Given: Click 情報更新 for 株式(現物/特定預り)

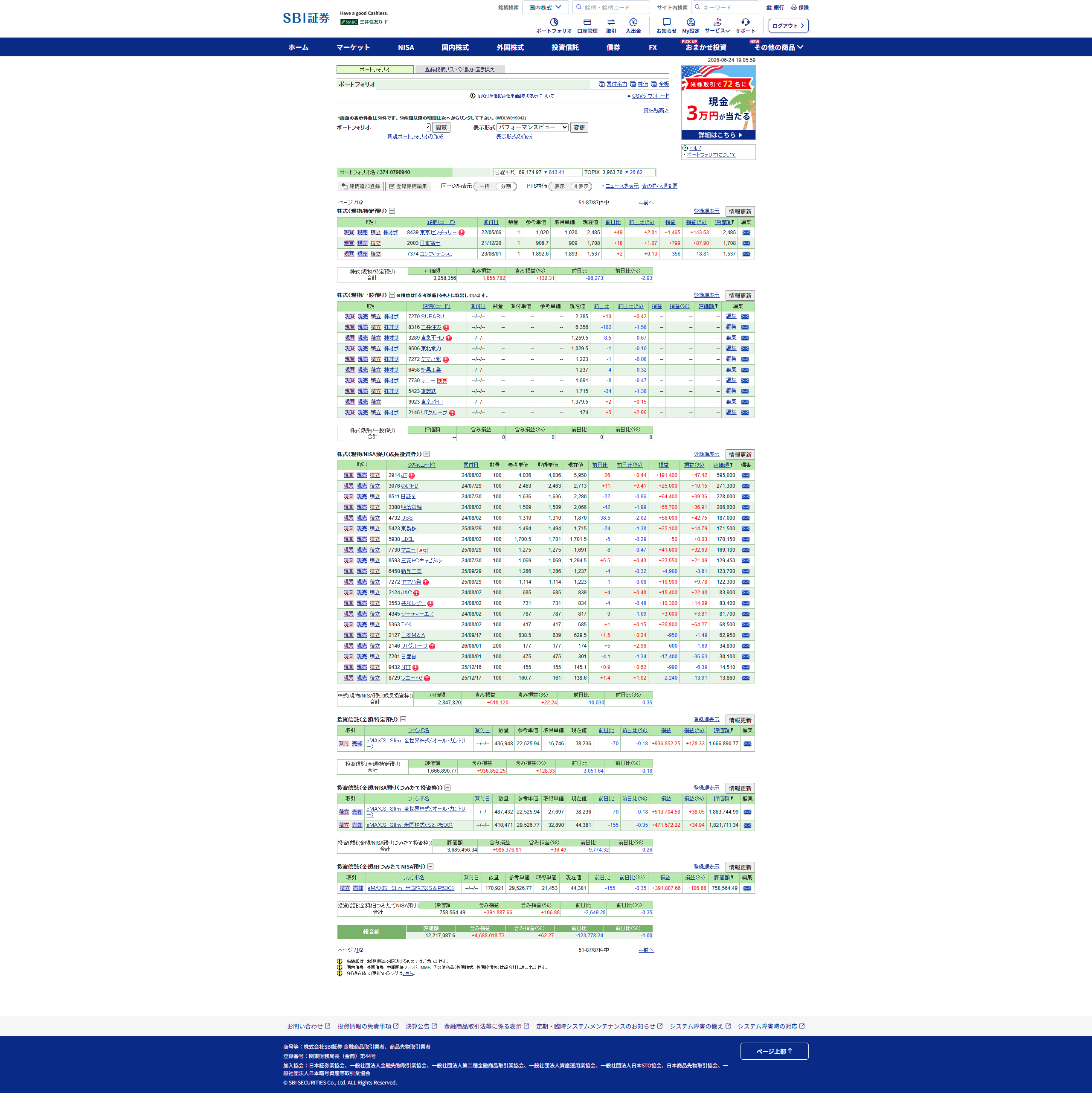Looking at the screenshot, I should (x=740, y=212).
